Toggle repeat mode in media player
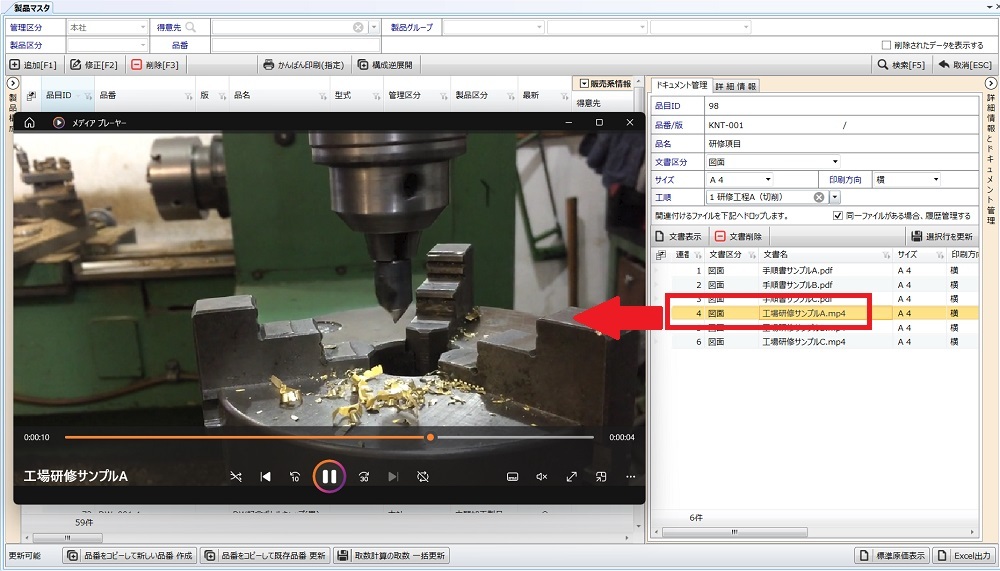 click(x=423, y=477)
